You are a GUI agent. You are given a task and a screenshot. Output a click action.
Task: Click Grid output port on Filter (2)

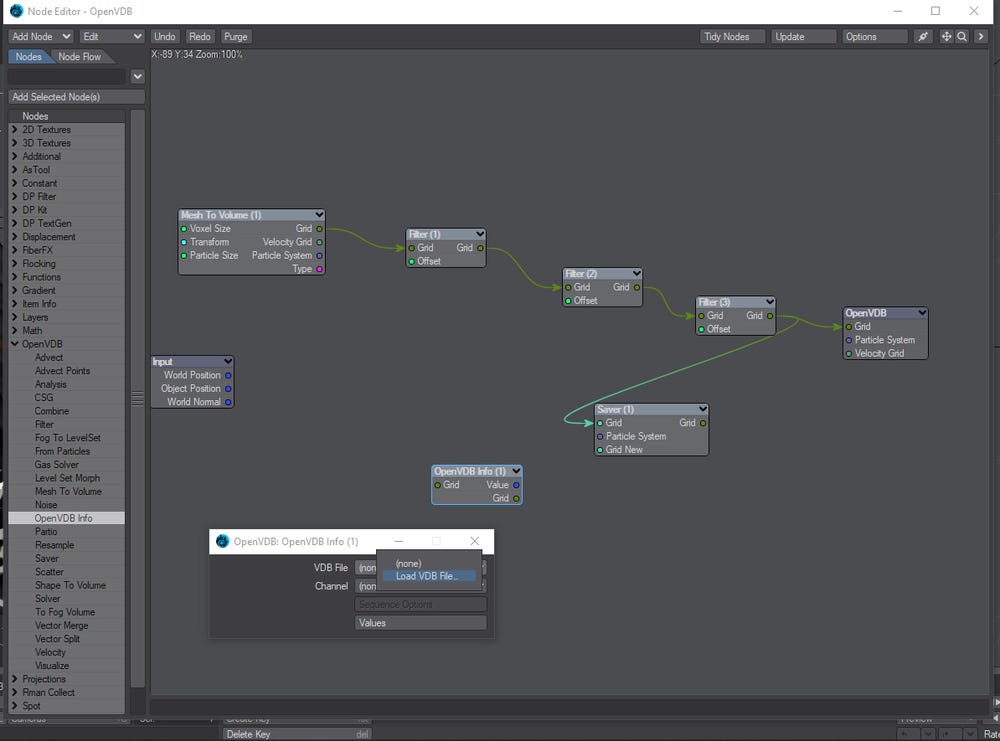tap(636, 288)
